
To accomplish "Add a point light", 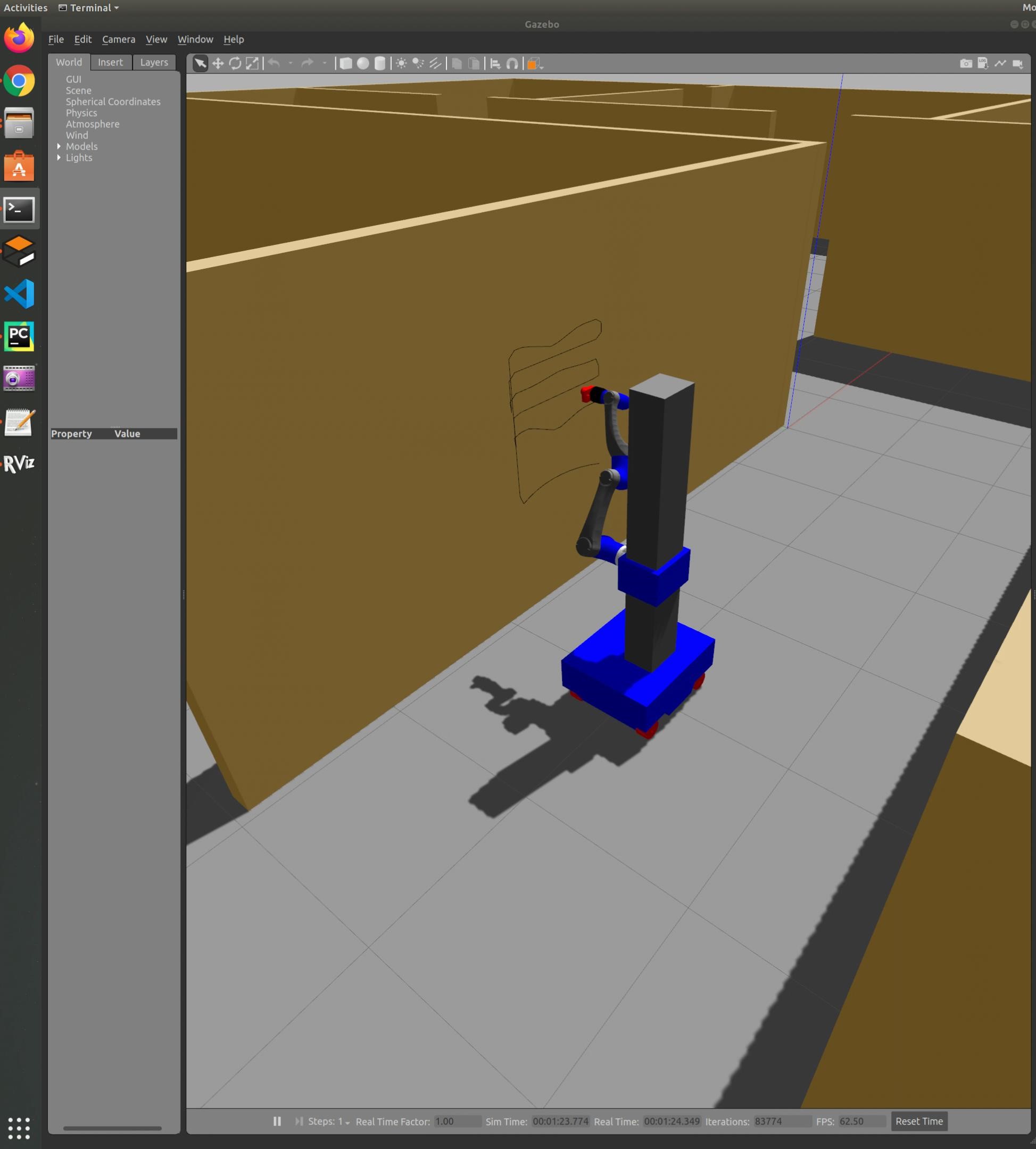I will click(401, 64).
